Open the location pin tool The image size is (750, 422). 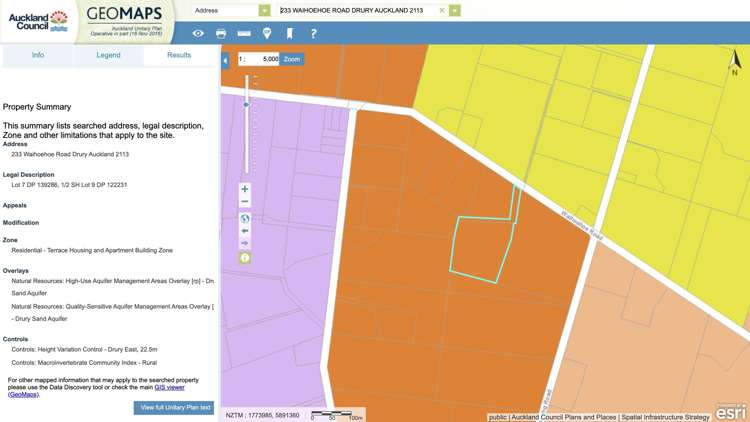coord(267,33)
